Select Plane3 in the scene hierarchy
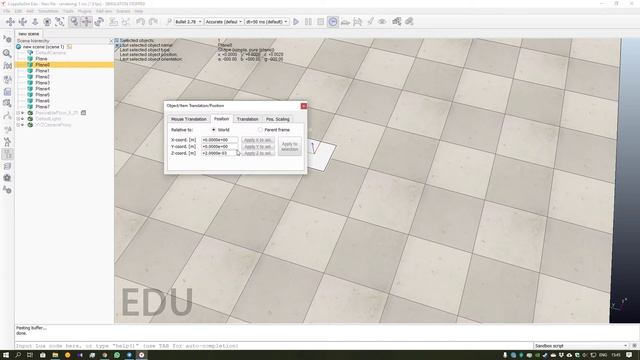Screen dimensions: 640x360 42,83
